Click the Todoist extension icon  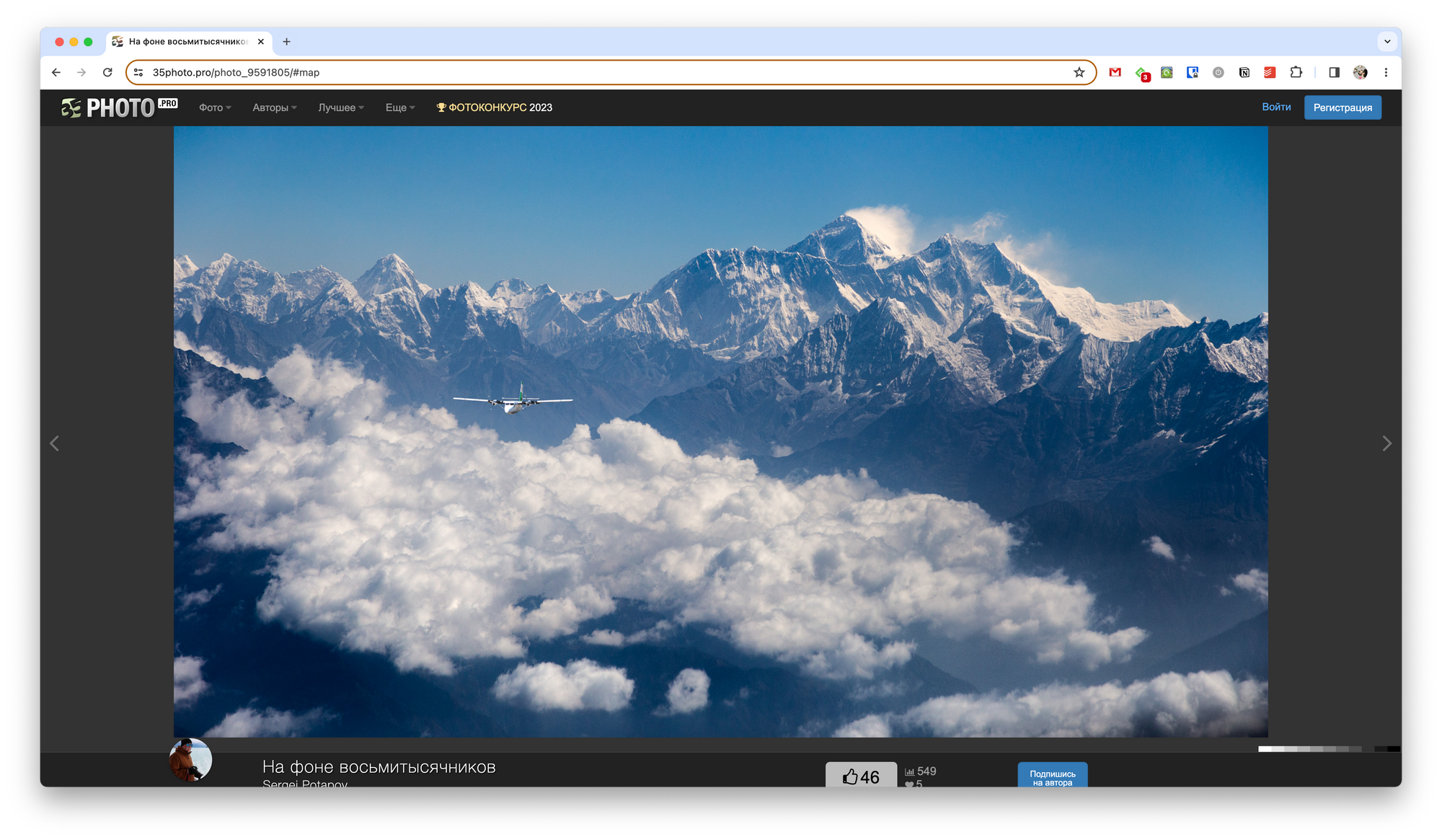tap(1270, 72)
